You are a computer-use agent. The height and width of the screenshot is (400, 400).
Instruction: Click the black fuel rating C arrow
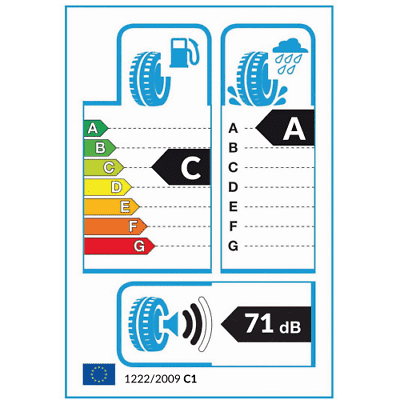[x=181, y=167]
